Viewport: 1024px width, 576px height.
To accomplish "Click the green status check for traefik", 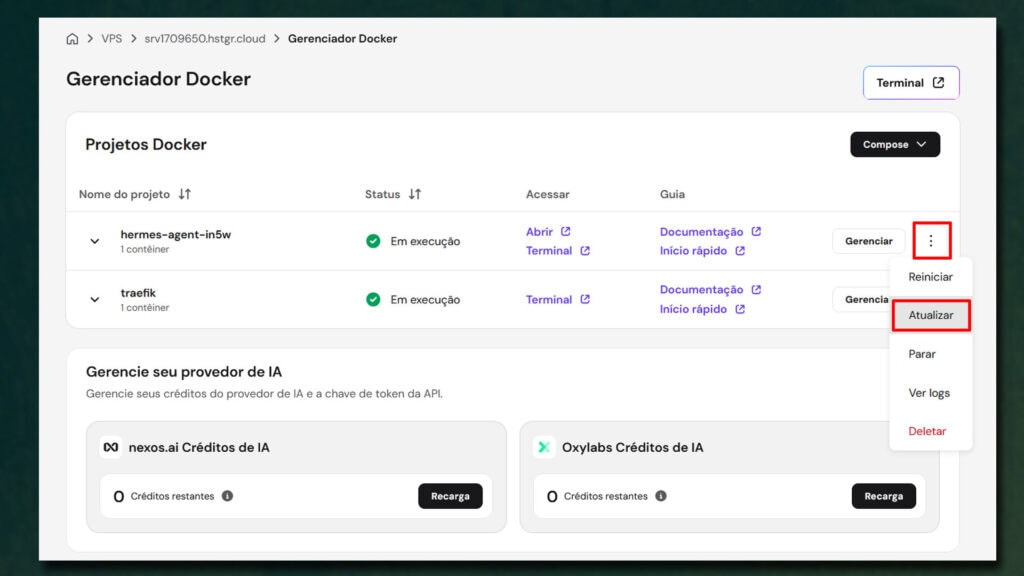I will click(x=373, y=299).
